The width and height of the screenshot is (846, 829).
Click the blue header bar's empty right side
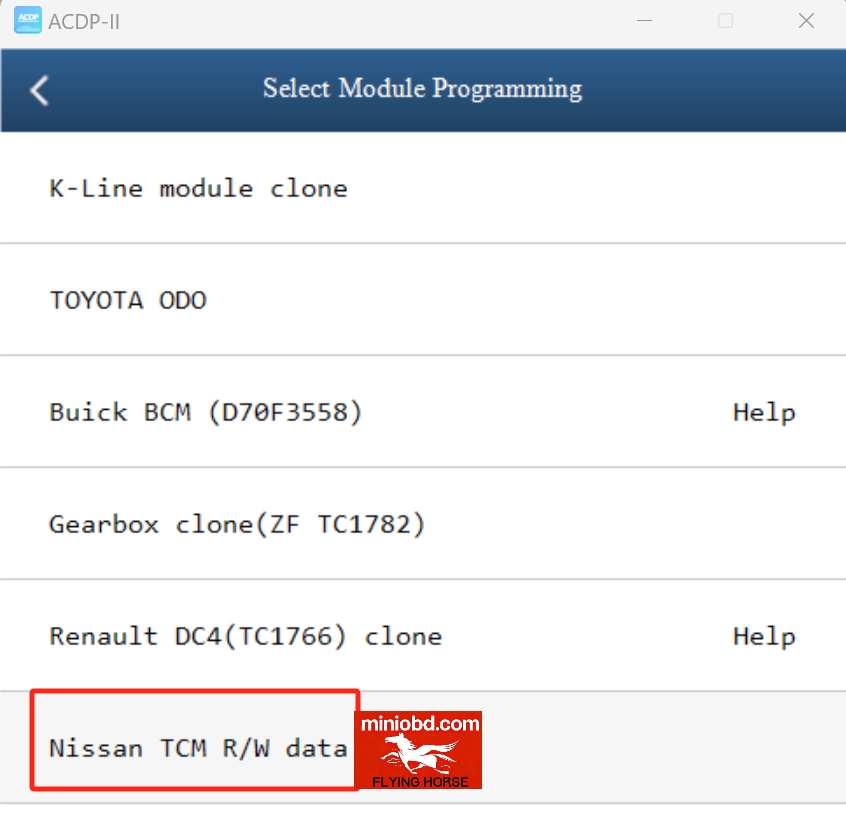pos(730,90)
